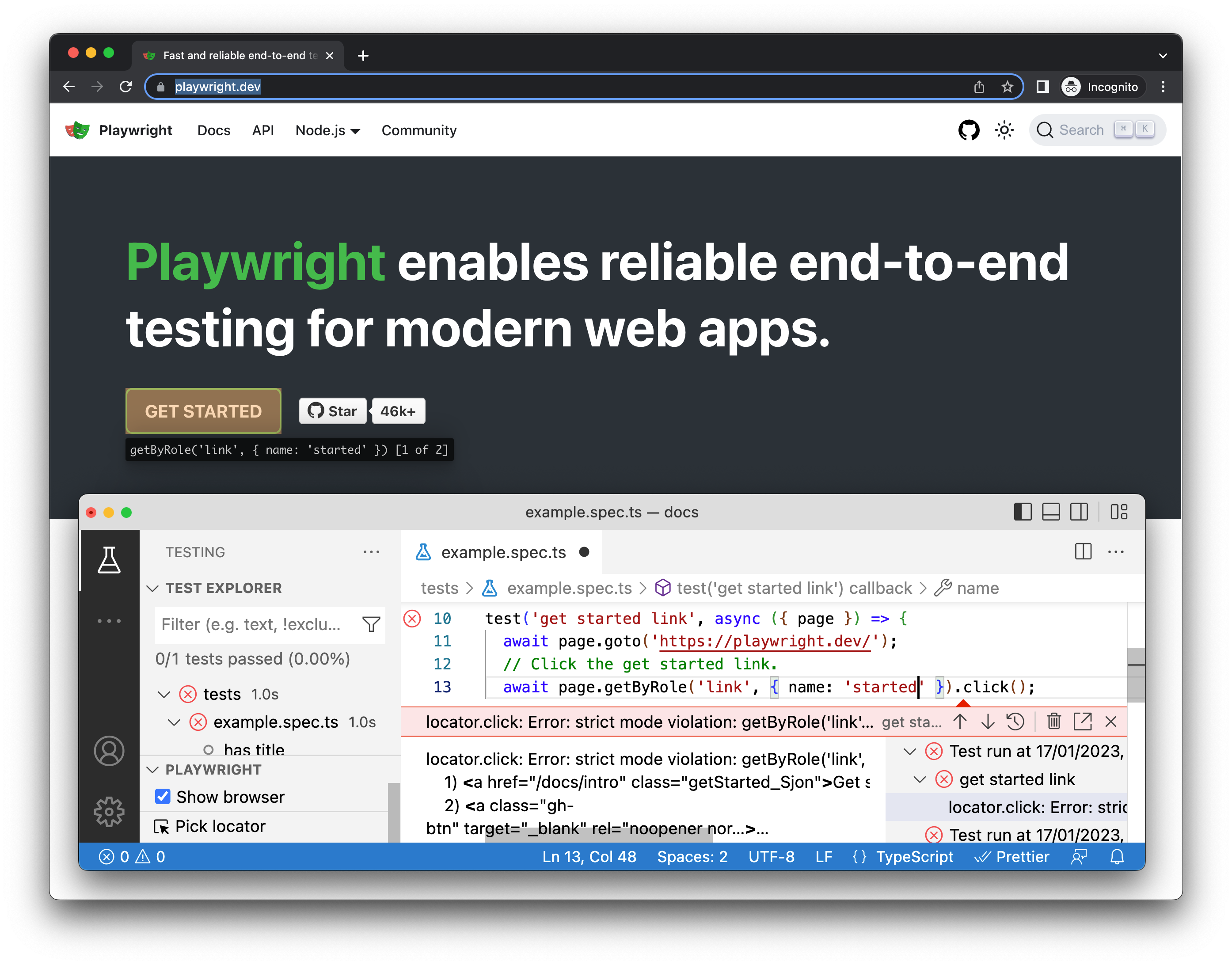Select the 'Docs' menu item in Playwright navbar
Image resolution: width=1232 pixels, height=965 pixels.
(x=214, y=130)
